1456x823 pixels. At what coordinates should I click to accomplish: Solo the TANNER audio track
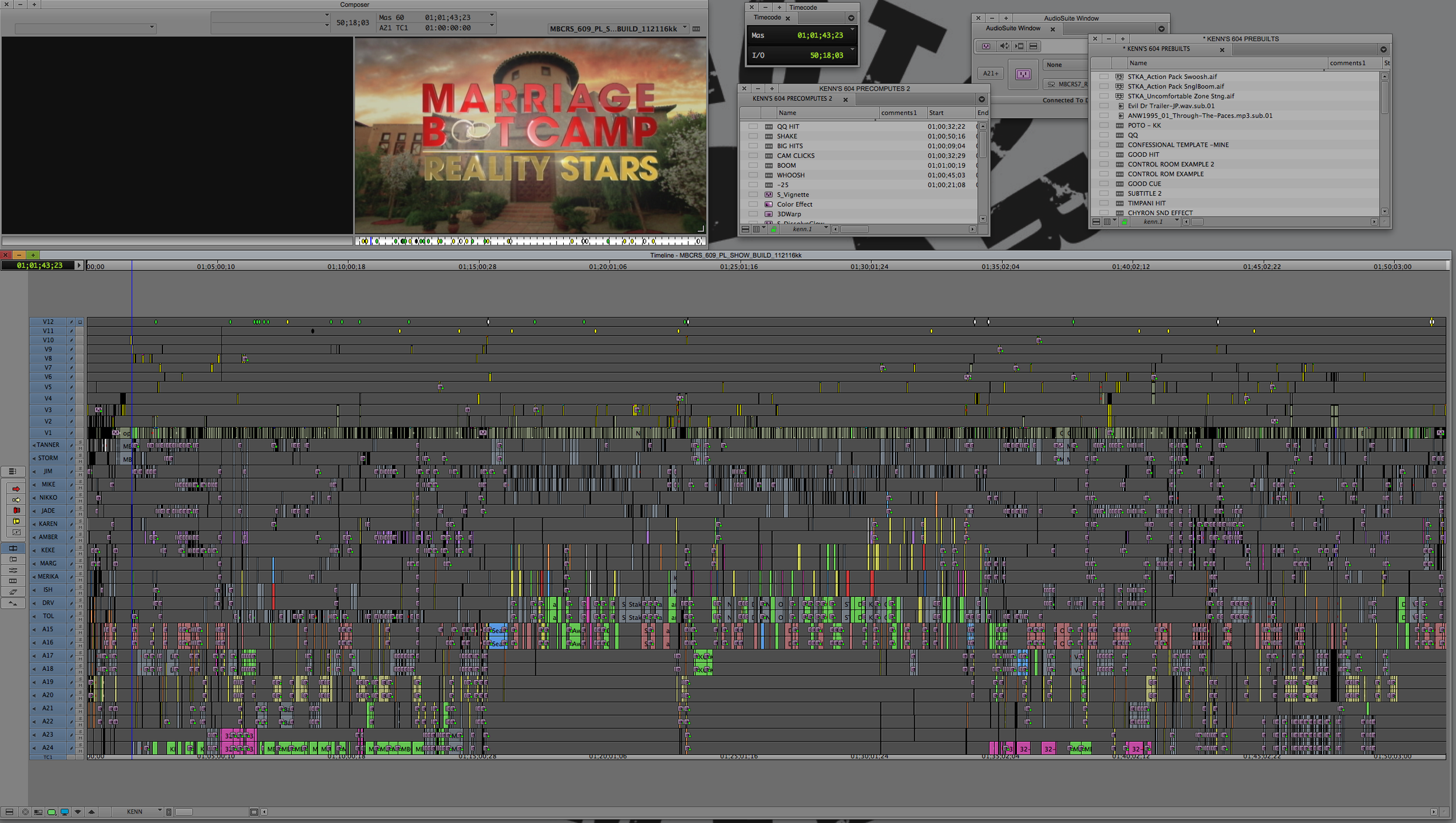(80, 442)
